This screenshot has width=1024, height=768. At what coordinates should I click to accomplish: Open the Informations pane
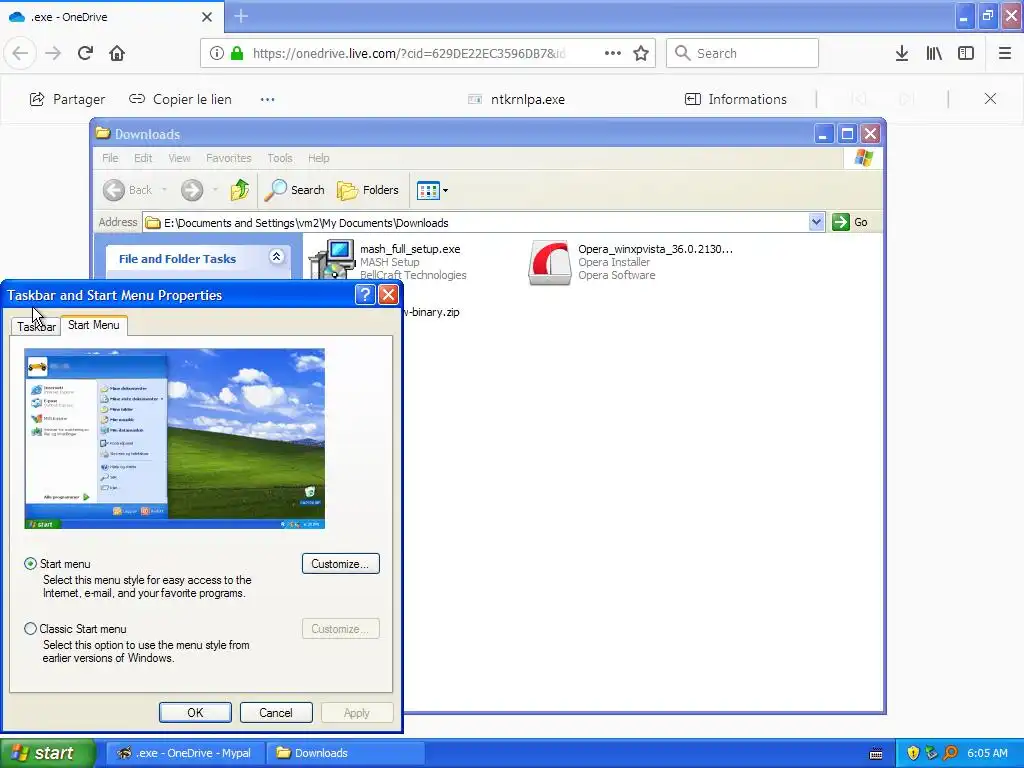(735, 99)
